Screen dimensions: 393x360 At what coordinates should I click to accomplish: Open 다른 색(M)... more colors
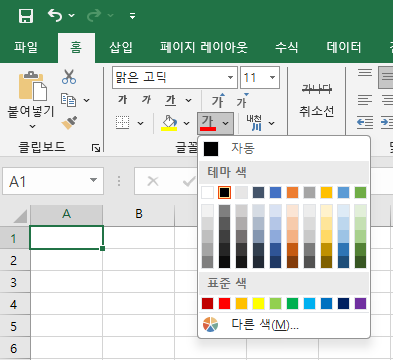coord(284,324)
